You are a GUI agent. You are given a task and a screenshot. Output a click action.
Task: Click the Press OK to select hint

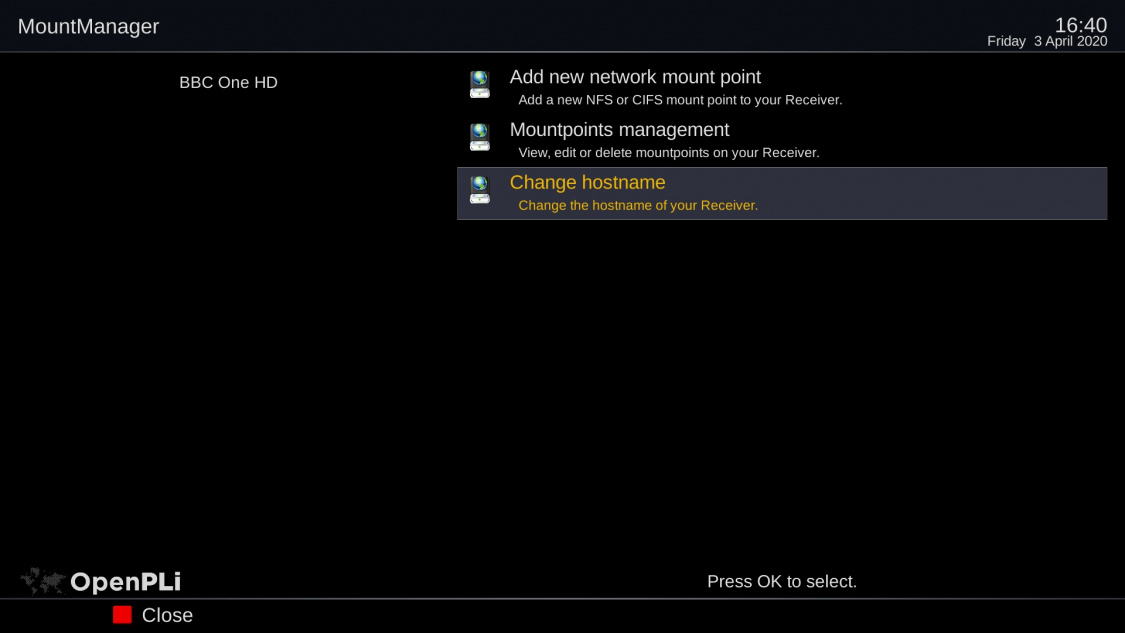781,582
